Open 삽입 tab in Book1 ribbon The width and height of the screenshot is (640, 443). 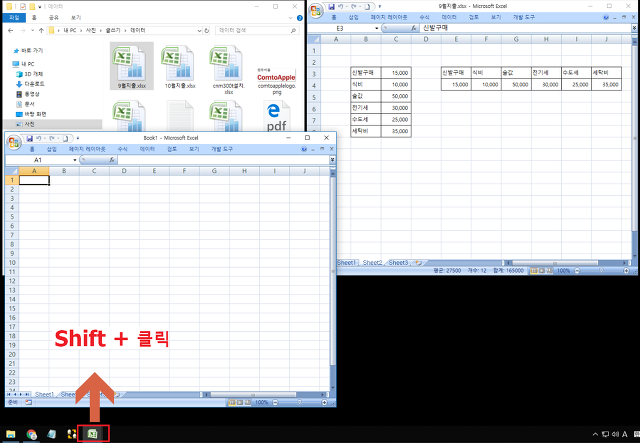51,149
